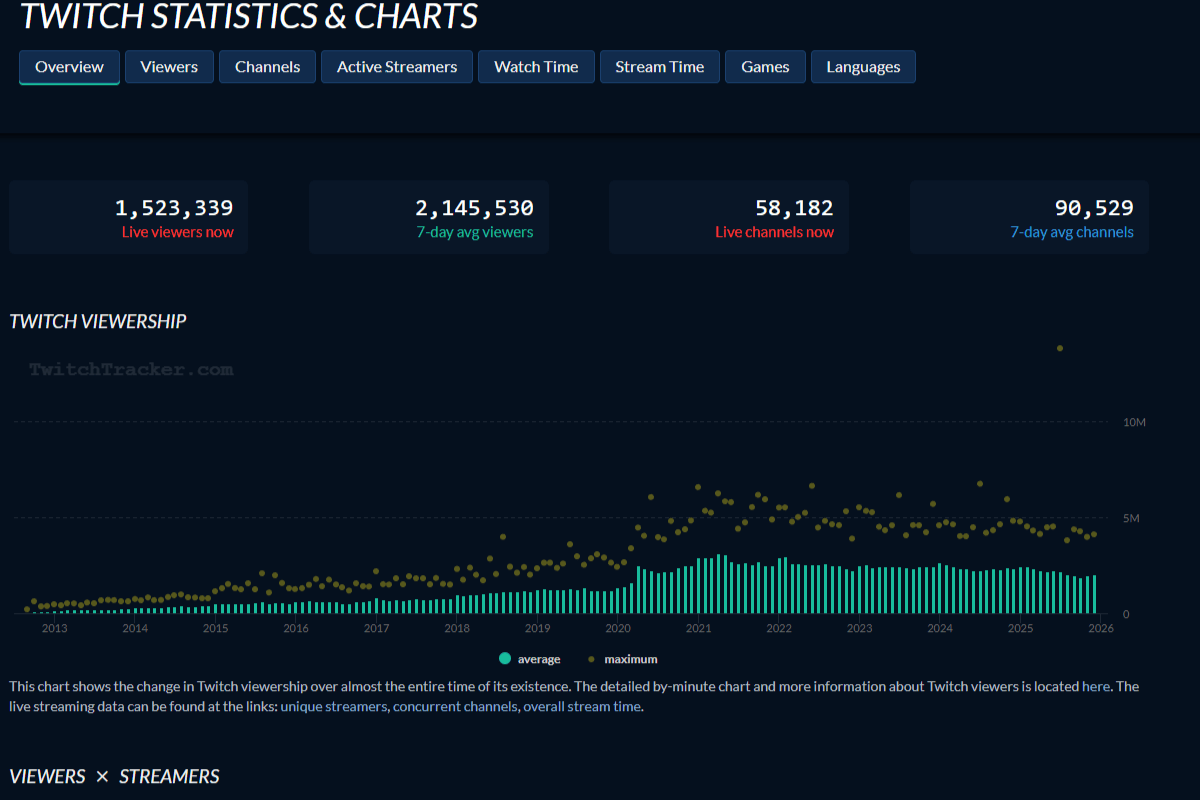Follow the 'here' link for viewer details

(1095, 686)
